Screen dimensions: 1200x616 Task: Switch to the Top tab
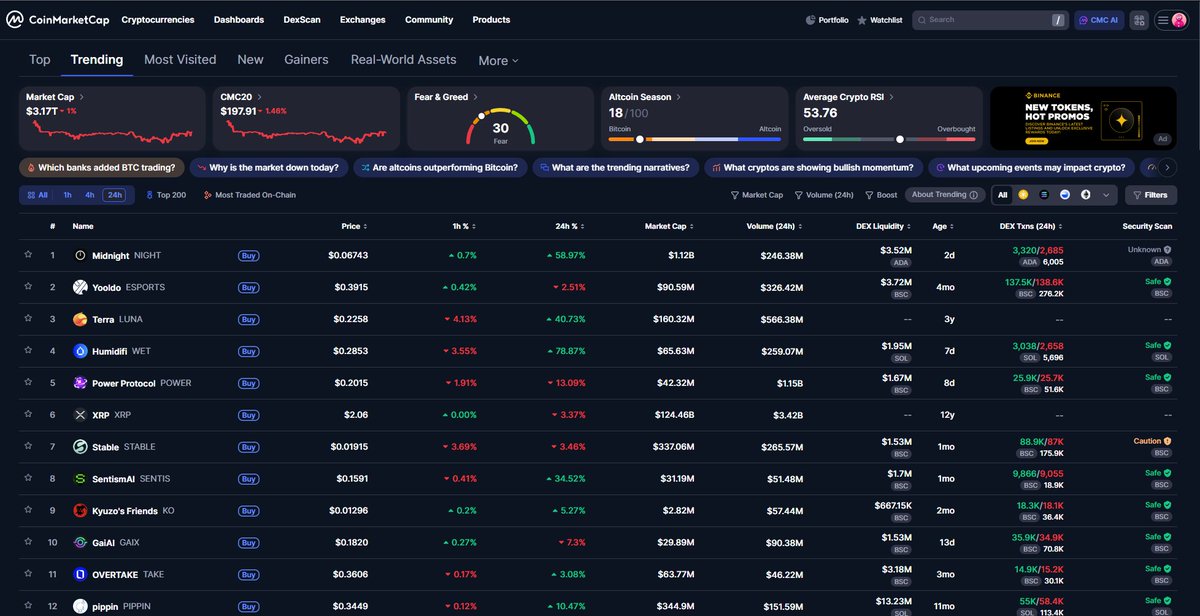click(x=40, y=60)
